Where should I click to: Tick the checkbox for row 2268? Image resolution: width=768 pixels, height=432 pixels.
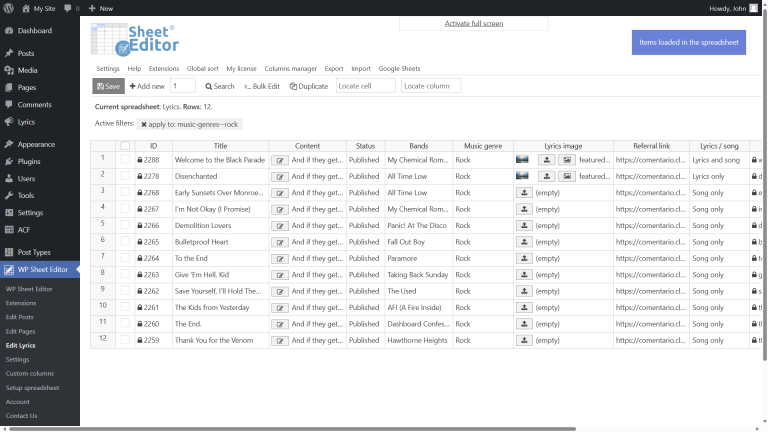[125, 192]
